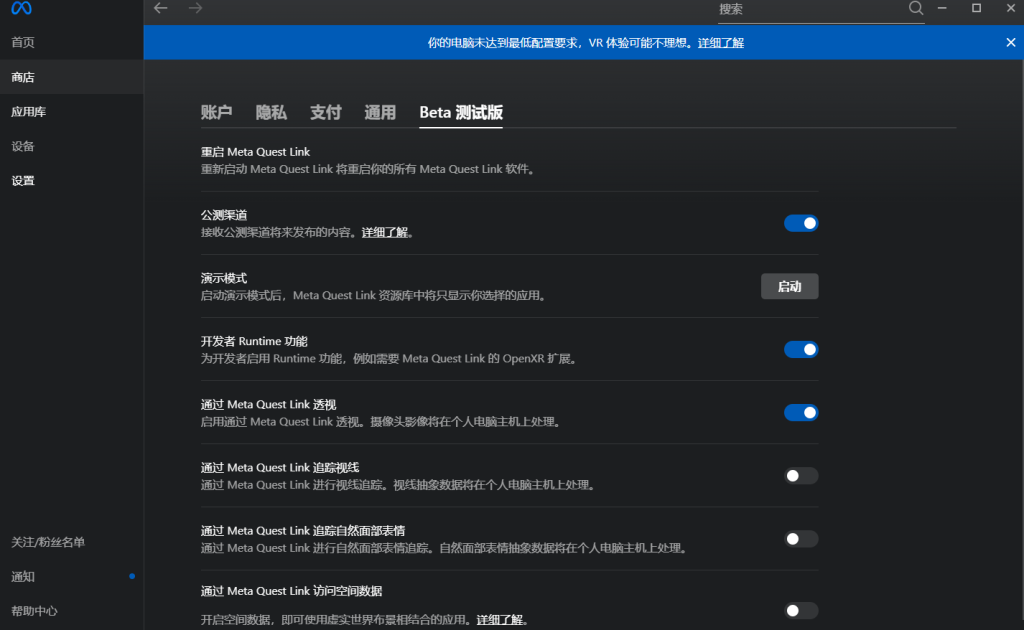Click 详细了解 link under 公测渠道
The height and width of the screenshot is (630, 1024).
click(385, 232)
